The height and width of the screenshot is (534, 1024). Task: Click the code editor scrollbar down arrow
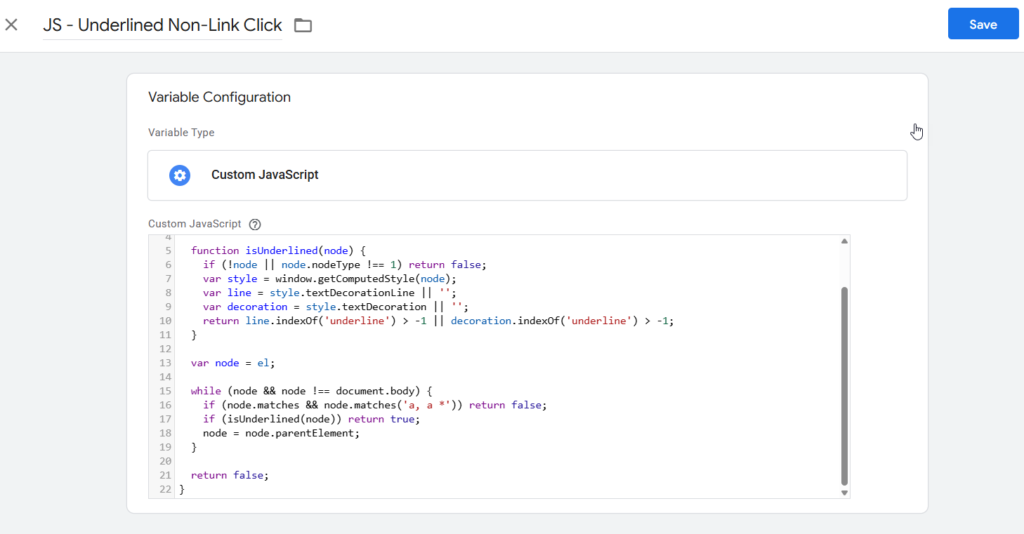click(844, 492)
